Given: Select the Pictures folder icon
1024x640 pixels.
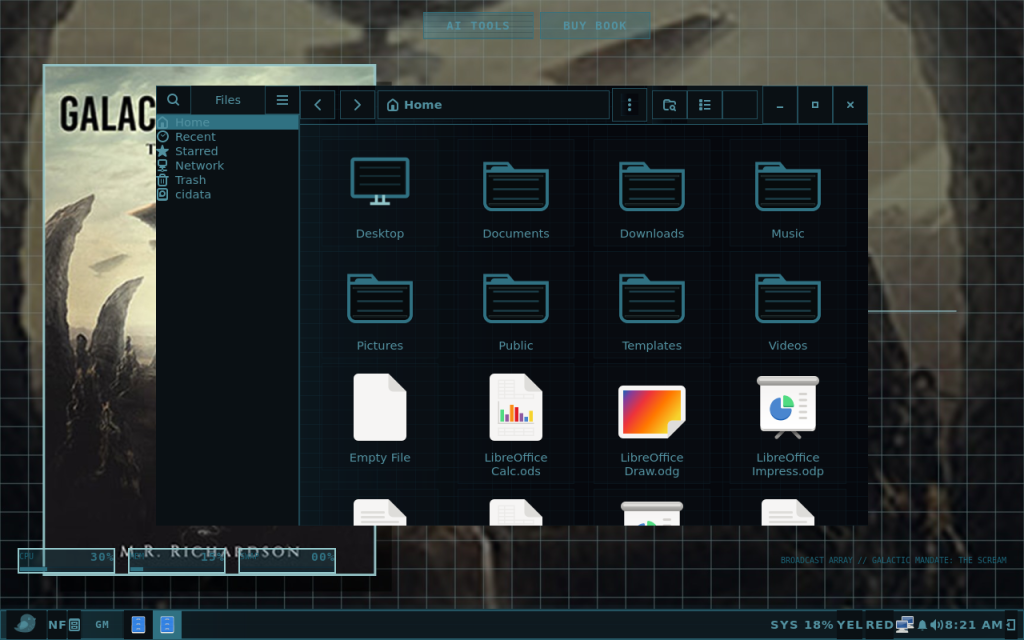Looking at the screenshot, I should tap(380, 298).
